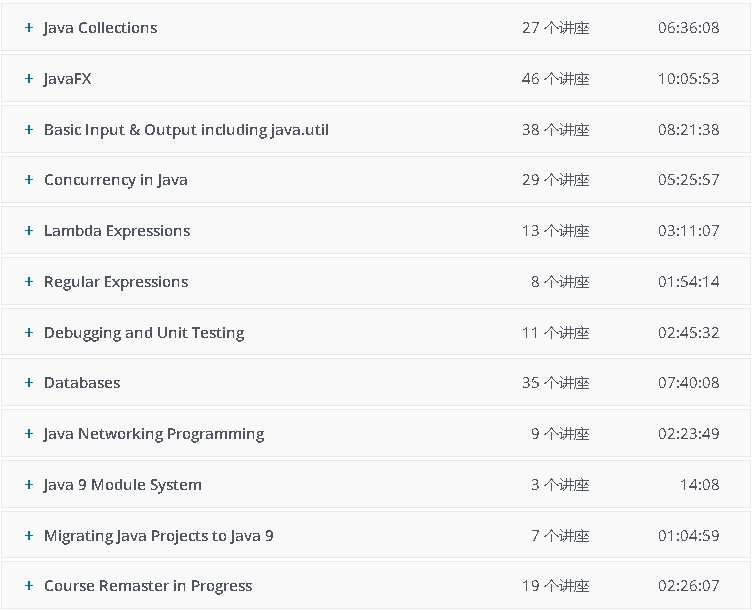Select the Java Collections section title

tap(100, 28)
